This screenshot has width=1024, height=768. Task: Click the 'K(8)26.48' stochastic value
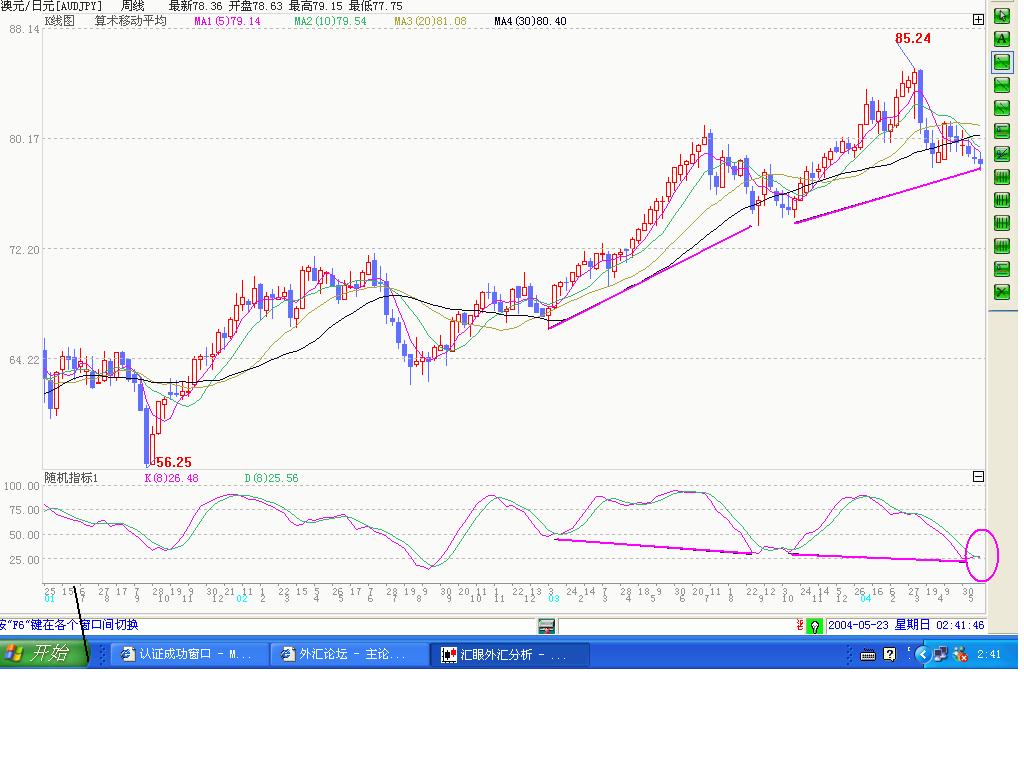tap(171, 478)
